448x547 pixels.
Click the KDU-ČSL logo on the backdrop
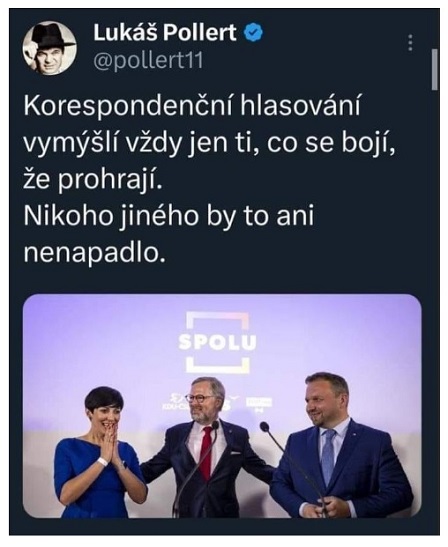pyautogui.click(x=174, y=402)
